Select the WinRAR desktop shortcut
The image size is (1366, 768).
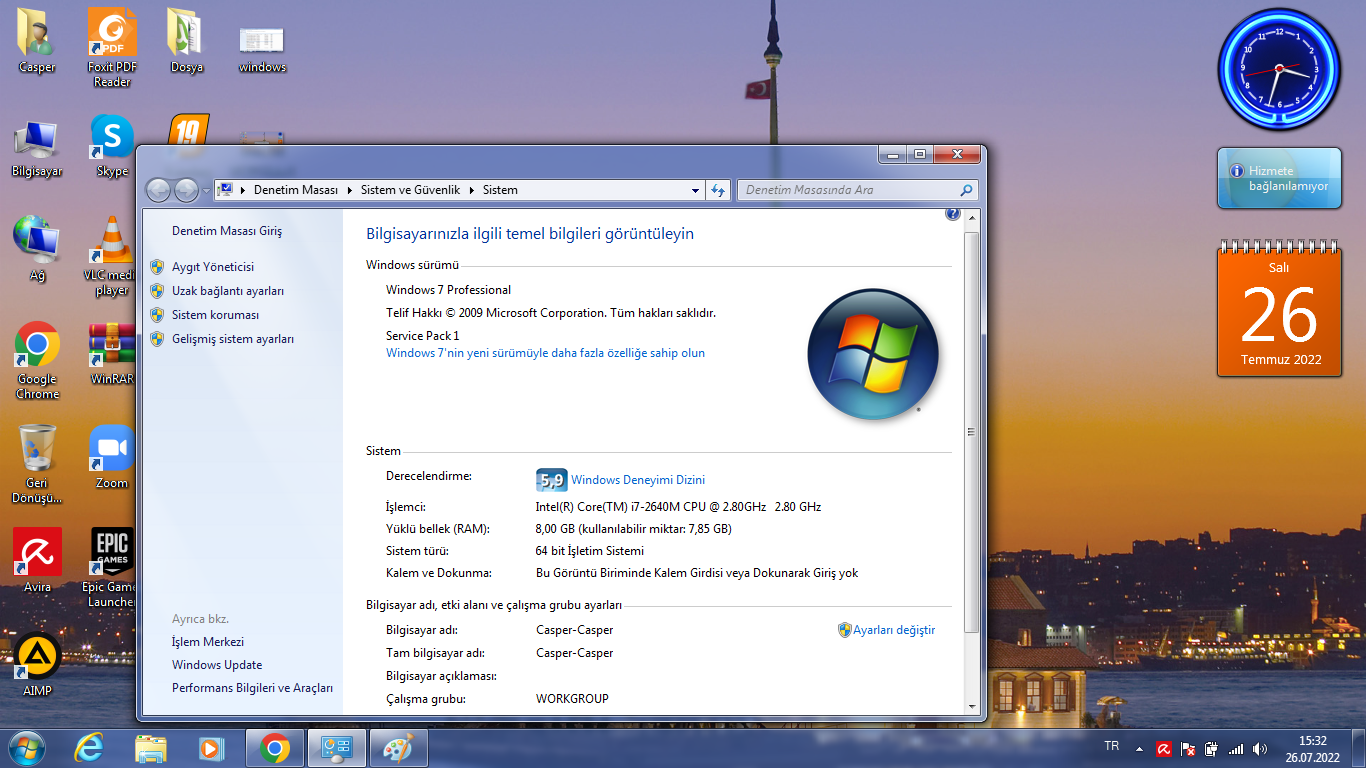coord(112,352)
